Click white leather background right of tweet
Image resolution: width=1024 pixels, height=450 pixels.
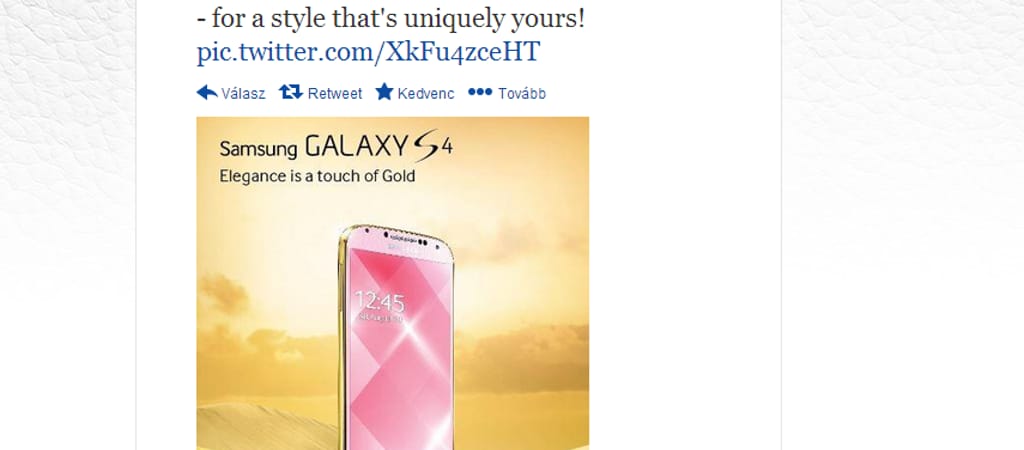coord(903,225)
